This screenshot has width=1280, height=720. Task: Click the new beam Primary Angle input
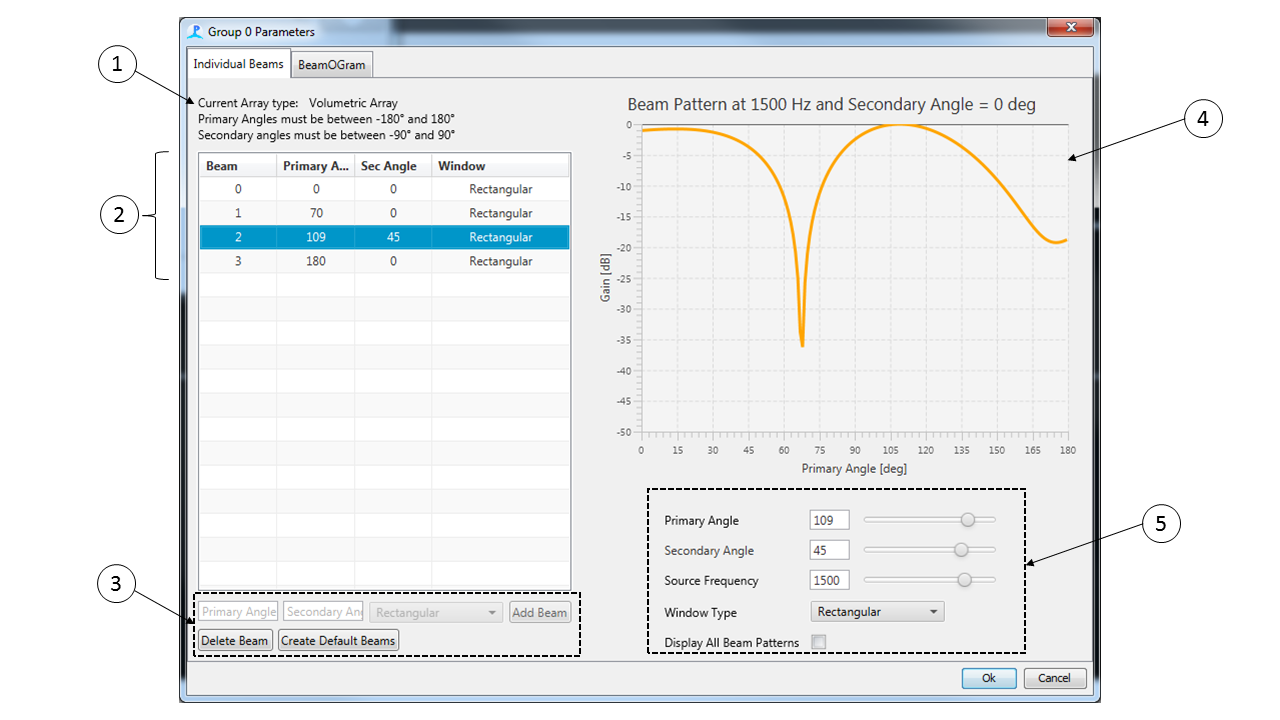[238, 612]
